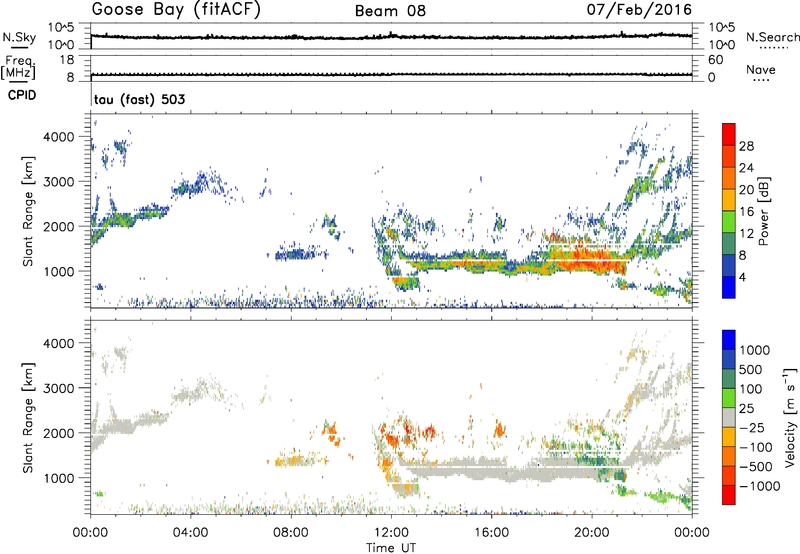Image resolution: width=800 pixels, height=554 pixels.
Task: Click the 'Power [dB]' colorbar title
Action: 763,211
